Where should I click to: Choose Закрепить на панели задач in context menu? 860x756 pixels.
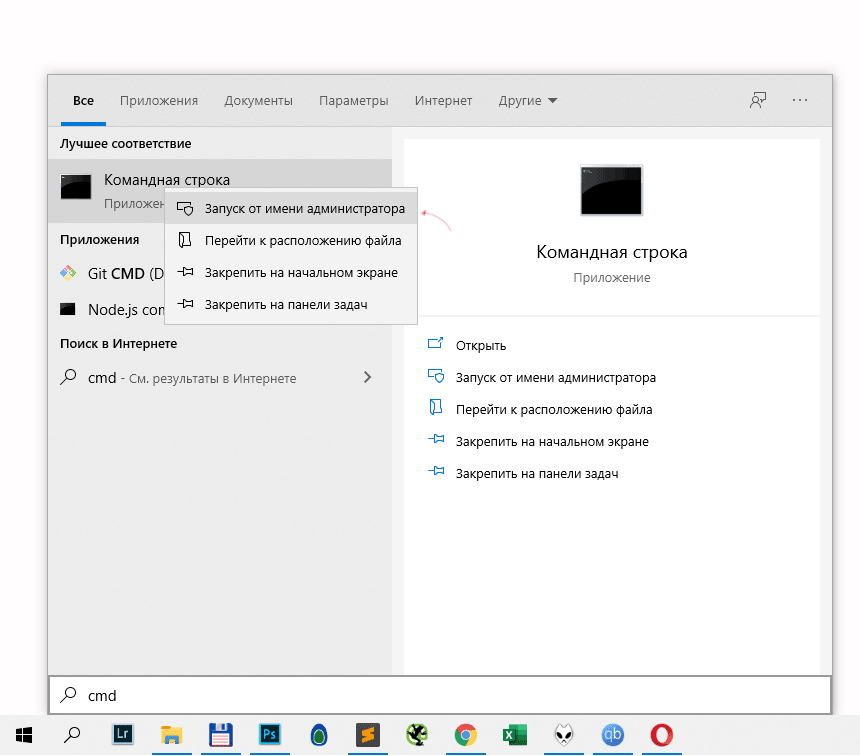(x=291, y=304)
